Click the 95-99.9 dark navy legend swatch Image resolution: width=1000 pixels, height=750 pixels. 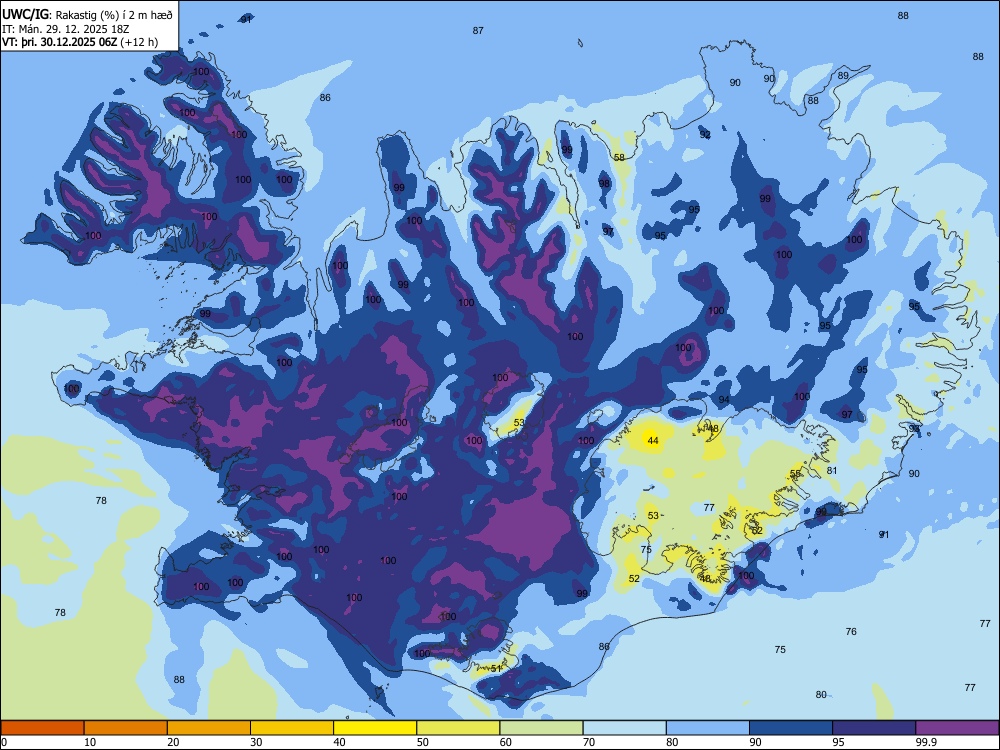point(874,728)
